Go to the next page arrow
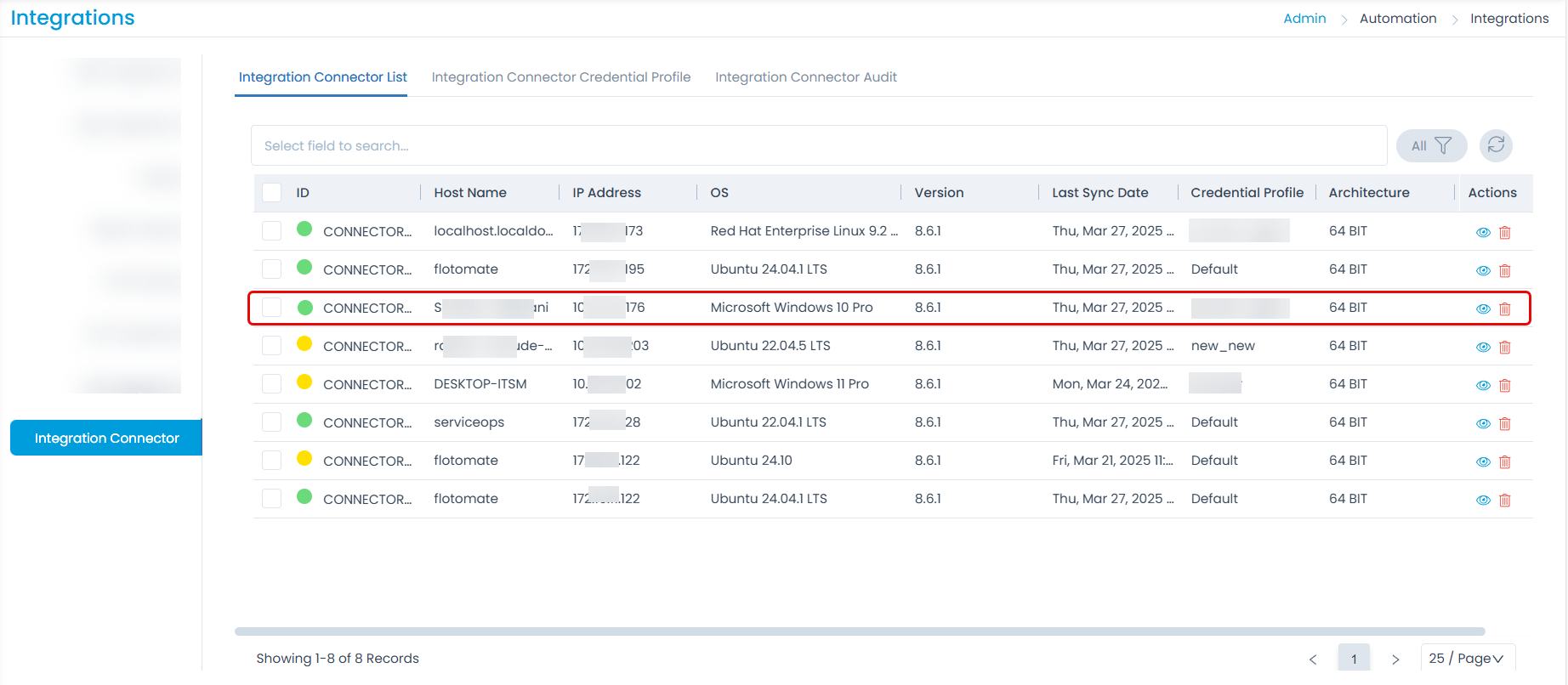The width and height of the screenshot is (1568, 685). point(1395,659)
